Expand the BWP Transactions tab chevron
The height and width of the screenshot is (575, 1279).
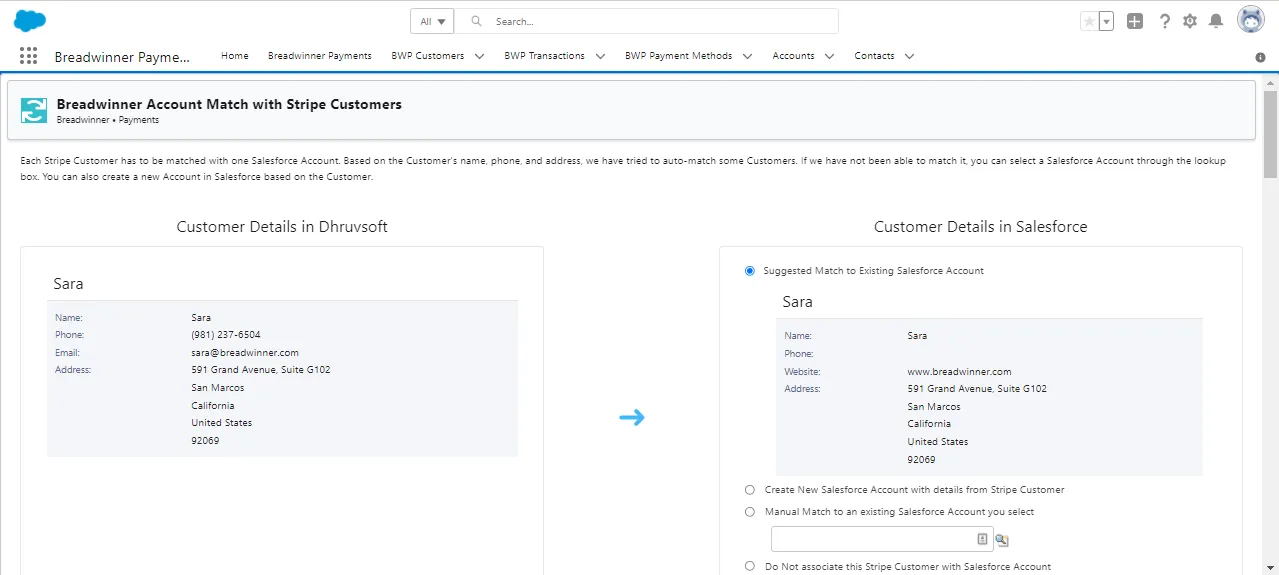tap(600, 56)
